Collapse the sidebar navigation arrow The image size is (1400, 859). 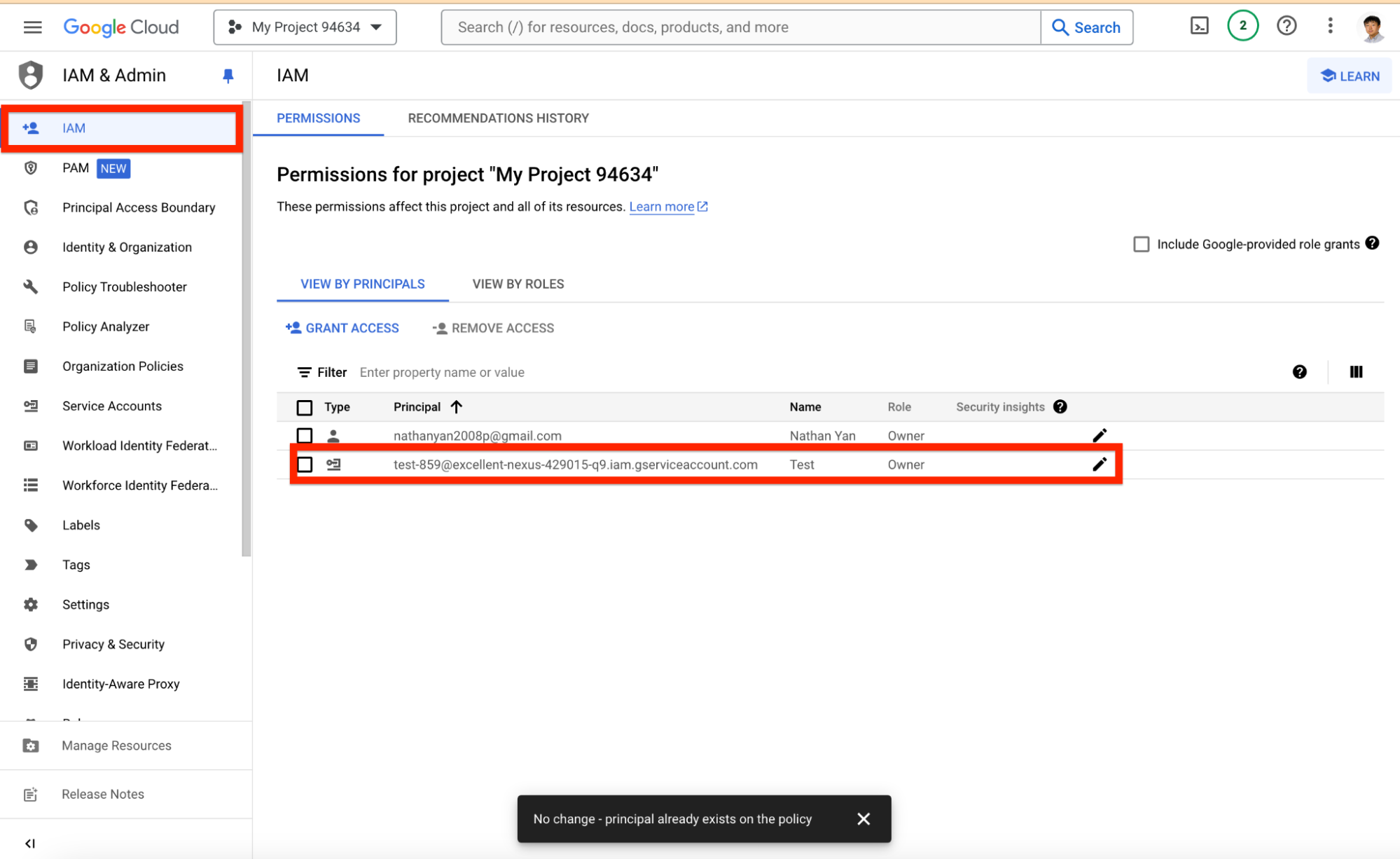tap(29, 843)
